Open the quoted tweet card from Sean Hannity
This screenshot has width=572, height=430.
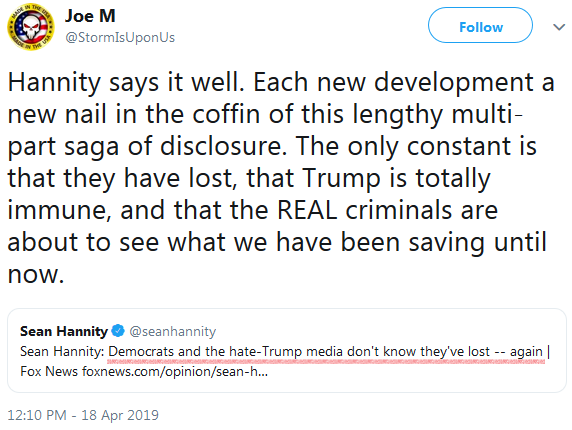287,350
